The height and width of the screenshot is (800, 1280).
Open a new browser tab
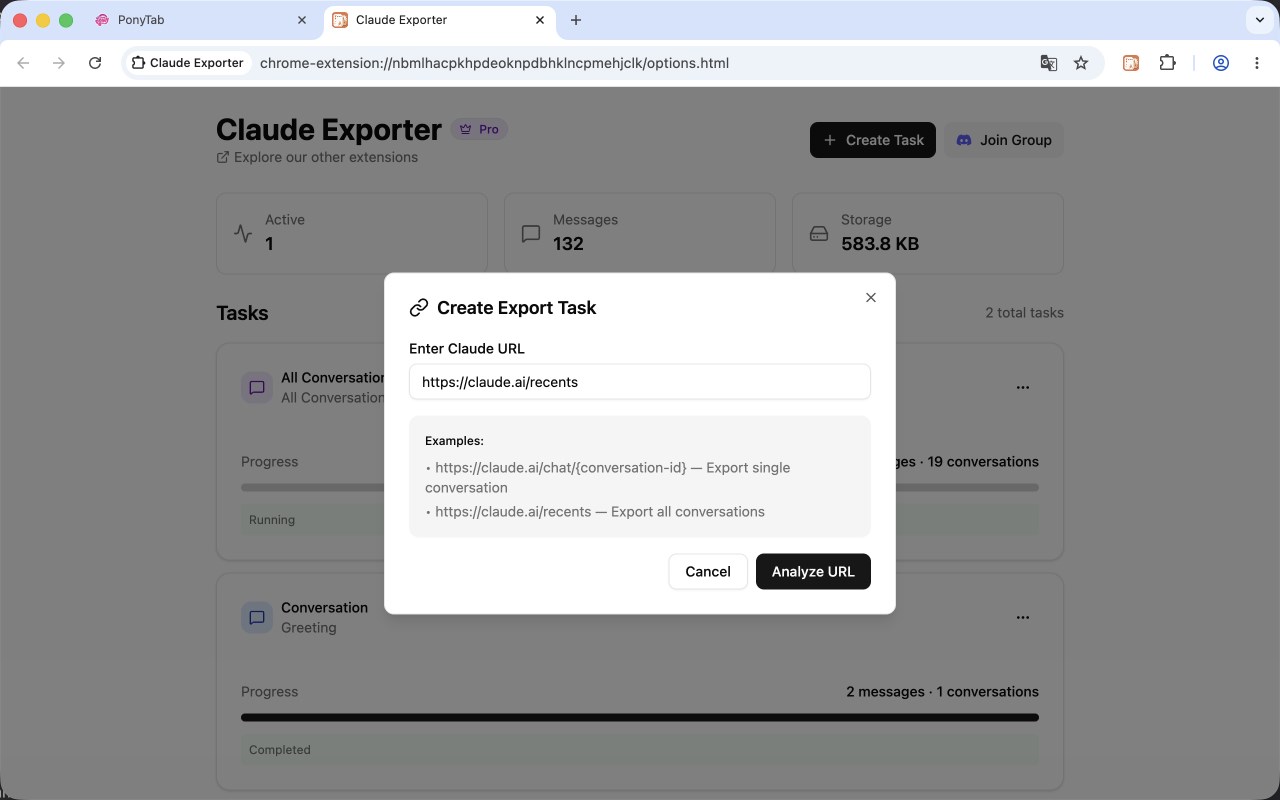(x=576, y=20)
